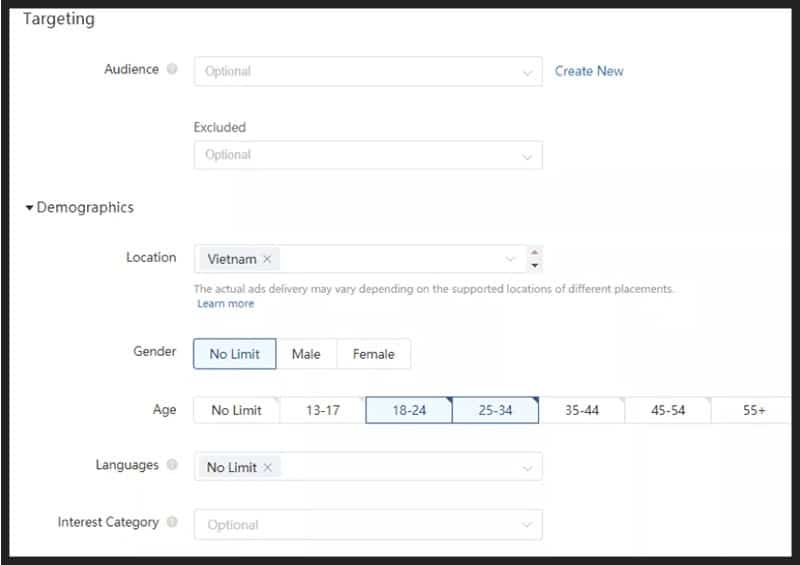Select Male gender option
Viewport: 800px width, 565px height.
[x=306, y=354]
